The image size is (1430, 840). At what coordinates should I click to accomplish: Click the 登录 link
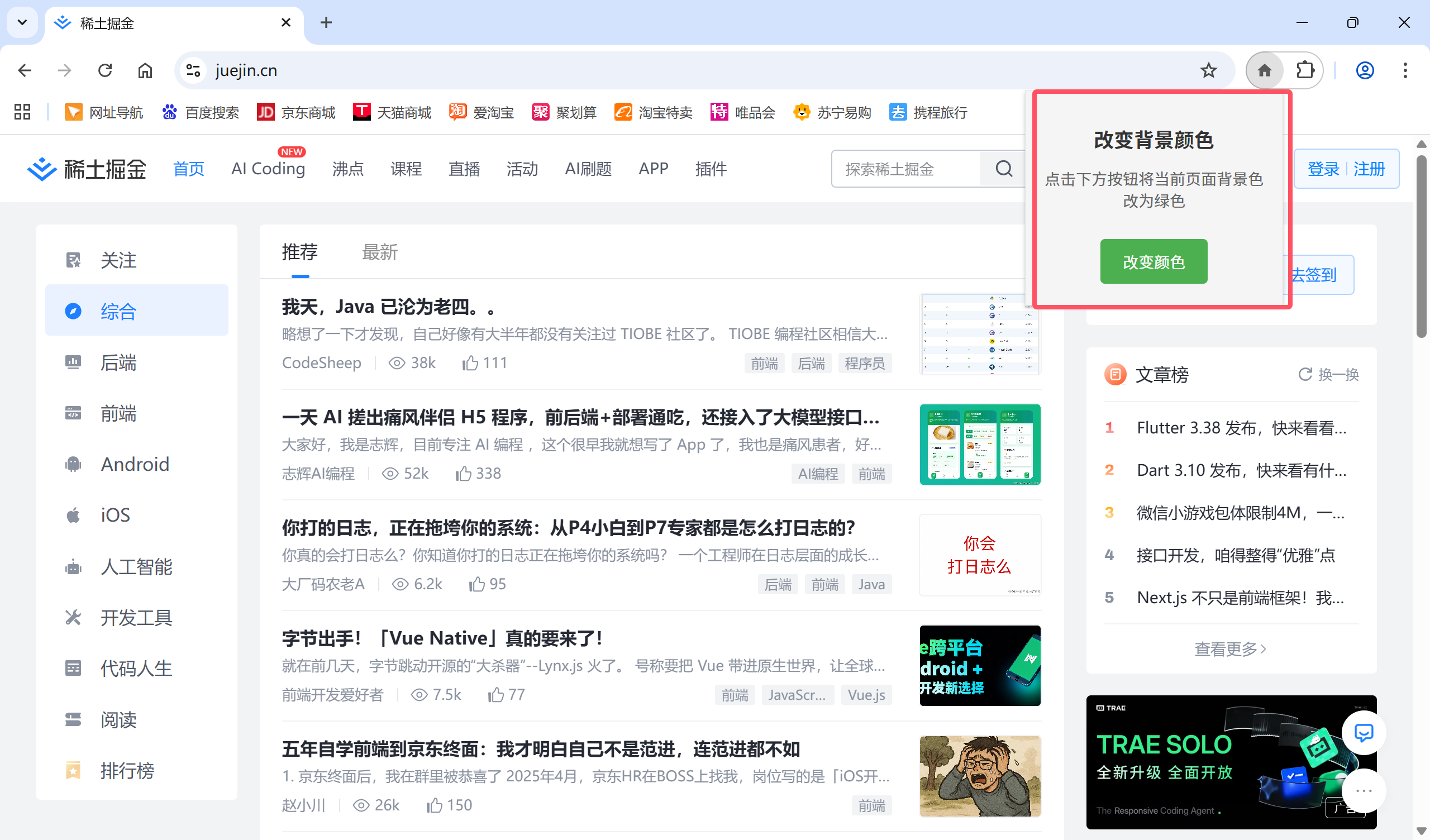[x=1323, y=169]
